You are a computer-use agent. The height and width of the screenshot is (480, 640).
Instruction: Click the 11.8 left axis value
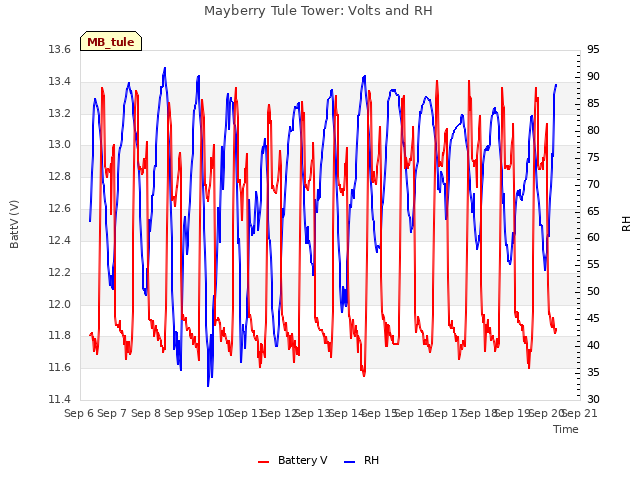pos(60,336)
